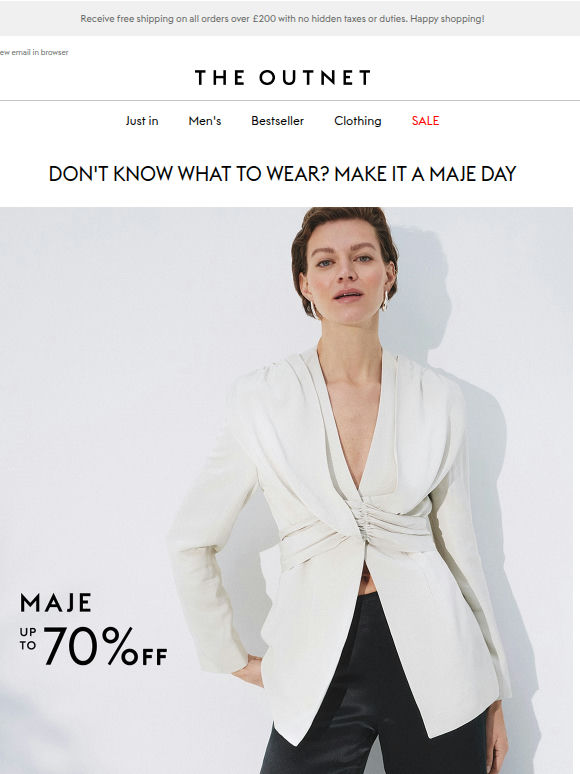
Task: Open the Clothing category
Action: (358, 121)
